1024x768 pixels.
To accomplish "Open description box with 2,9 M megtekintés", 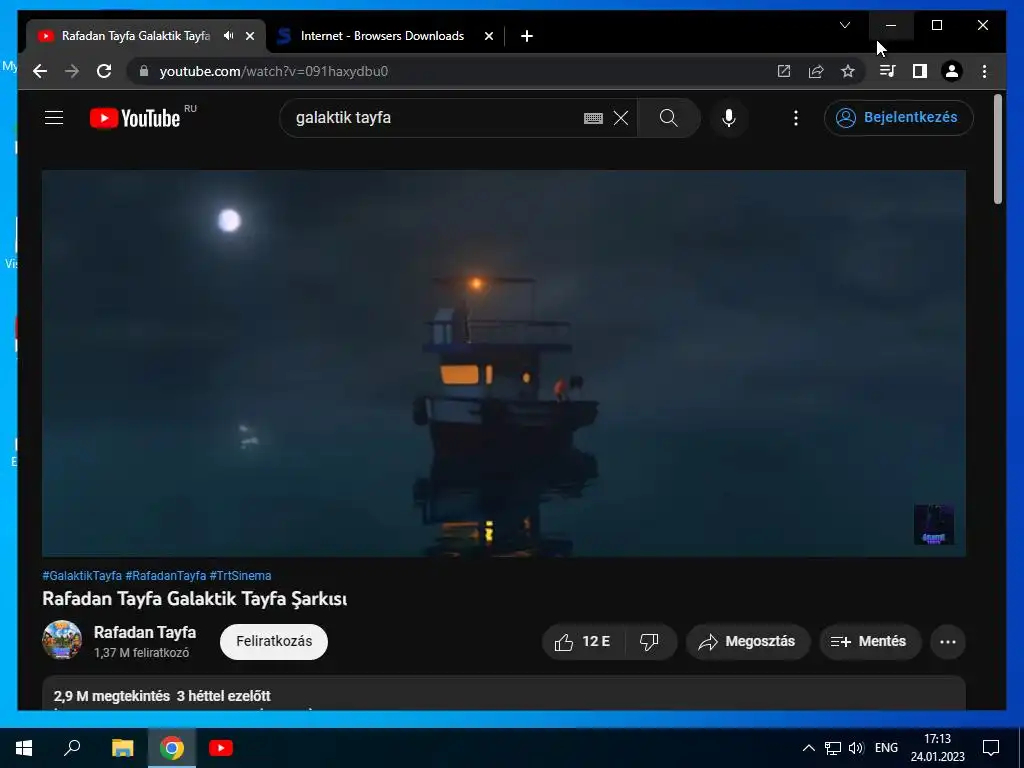I will click(504, 694).
